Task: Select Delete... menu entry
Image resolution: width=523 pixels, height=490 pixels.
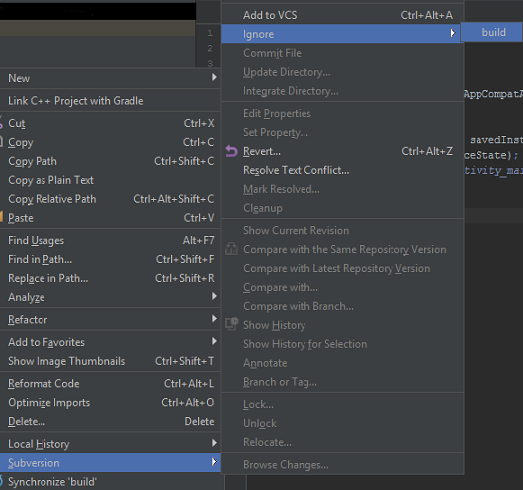Action: [110, 422]
